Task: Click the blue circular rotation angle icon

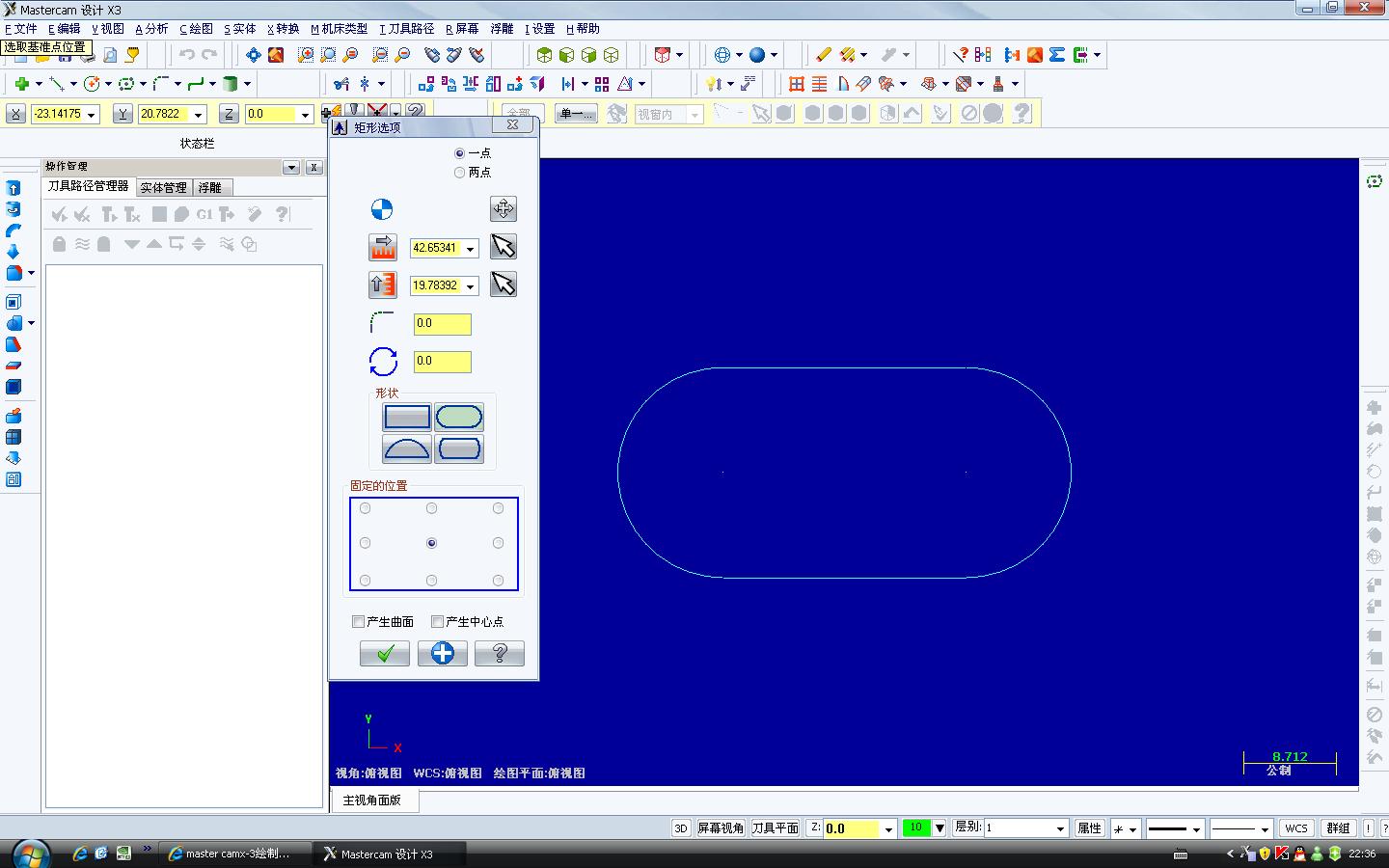Action: point(383,362)
